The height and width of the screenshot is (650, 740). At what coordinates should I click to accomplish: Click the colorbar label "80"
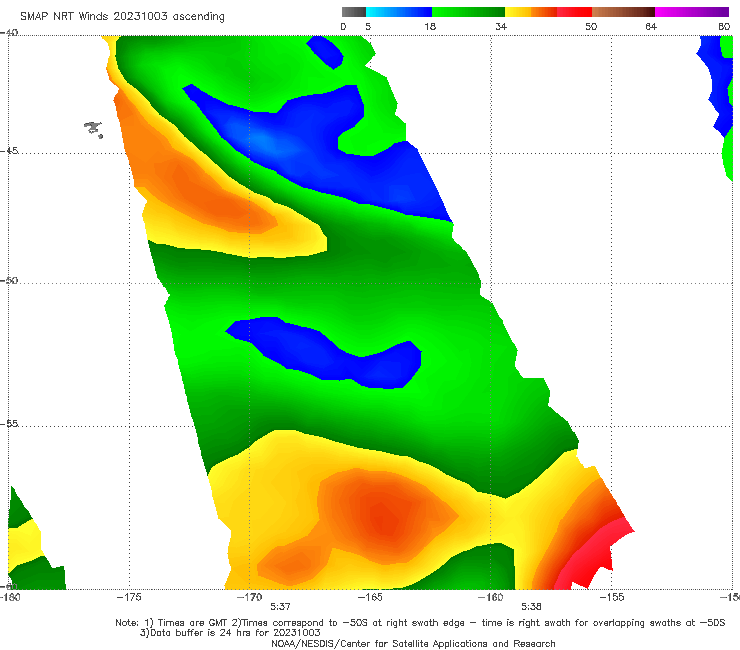pos(724,27)
